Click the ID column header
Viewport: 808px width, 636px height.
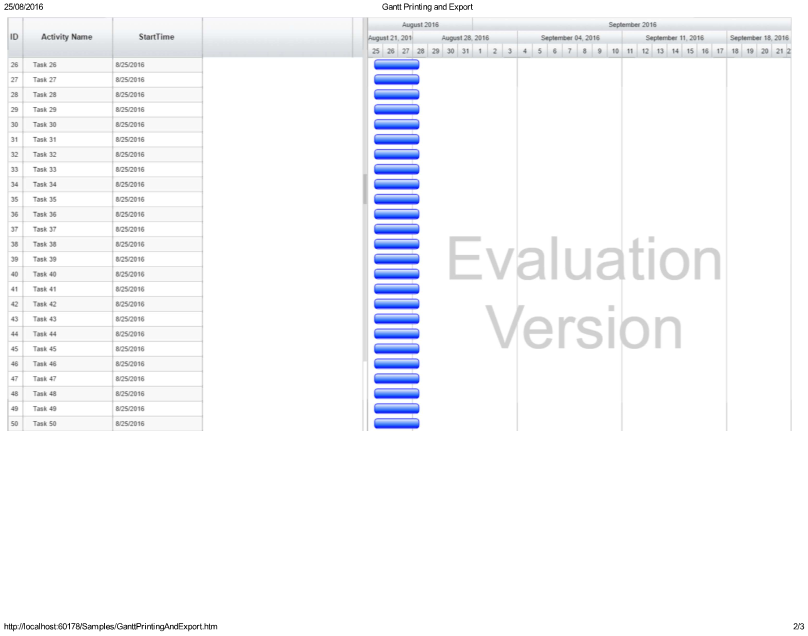tap(15, 37)
